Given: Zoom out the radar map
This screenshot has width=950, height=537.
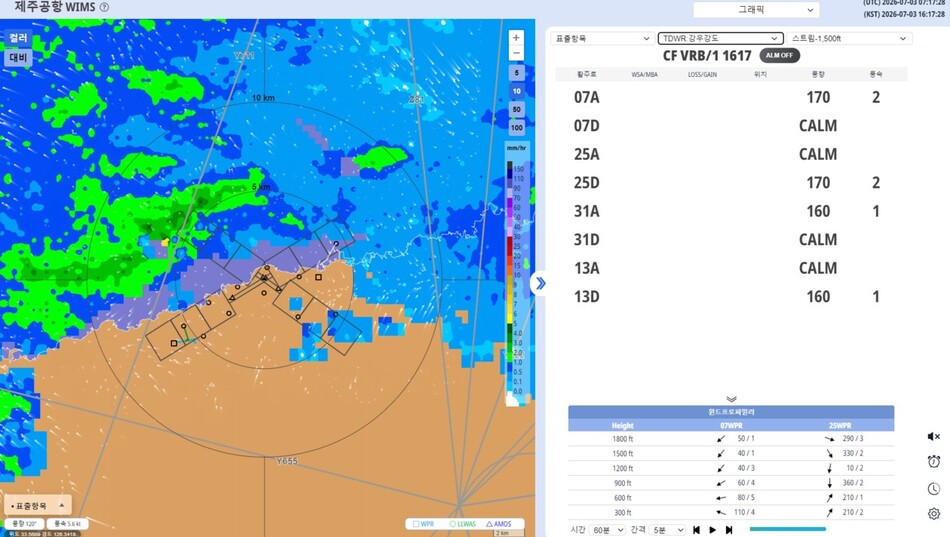Looking at the screenshot, I should pos(516,53).
